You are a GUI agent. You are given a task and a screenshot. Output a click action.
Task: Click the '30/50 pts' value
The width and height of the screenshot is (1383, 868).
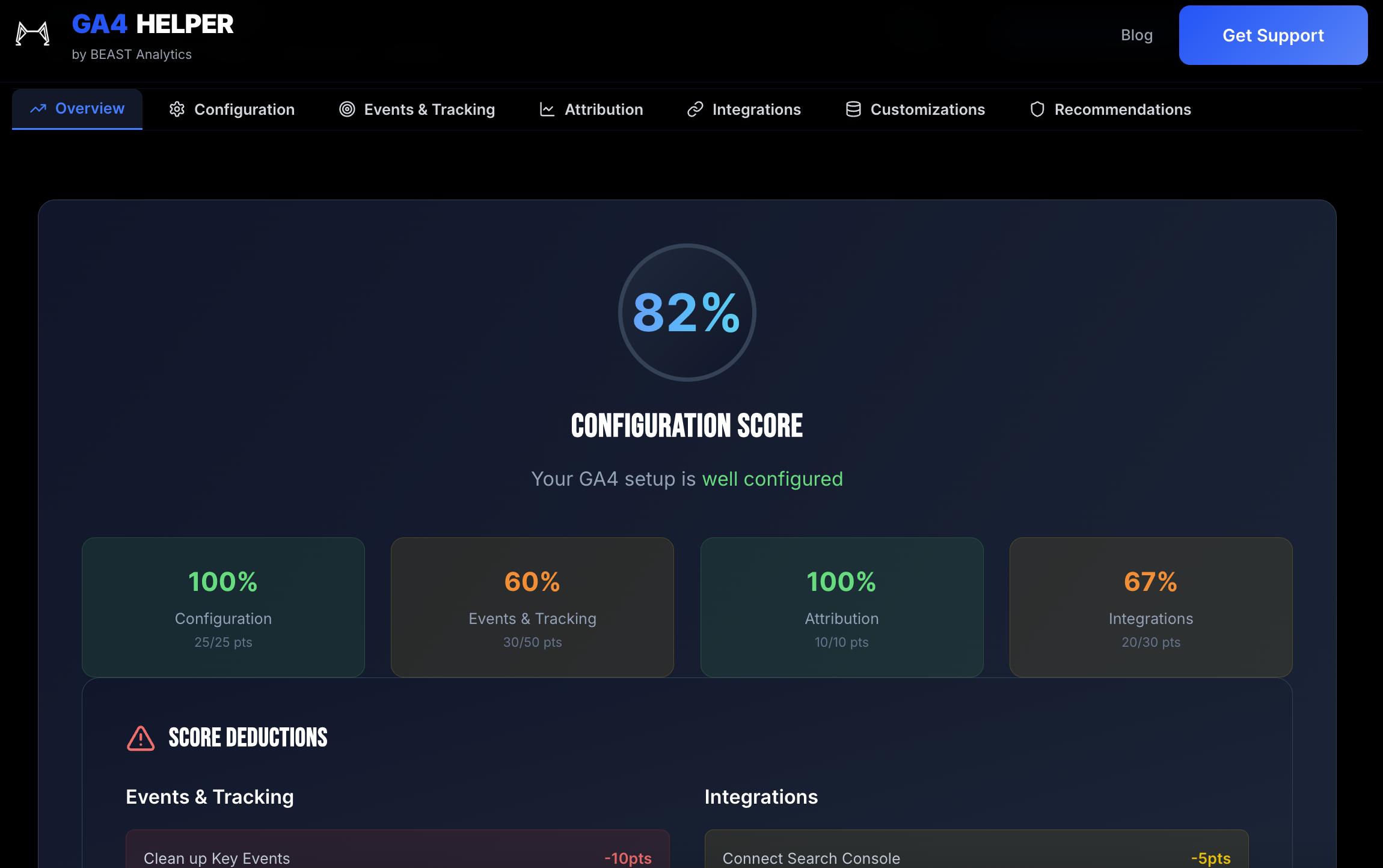[x=532, y=643]
